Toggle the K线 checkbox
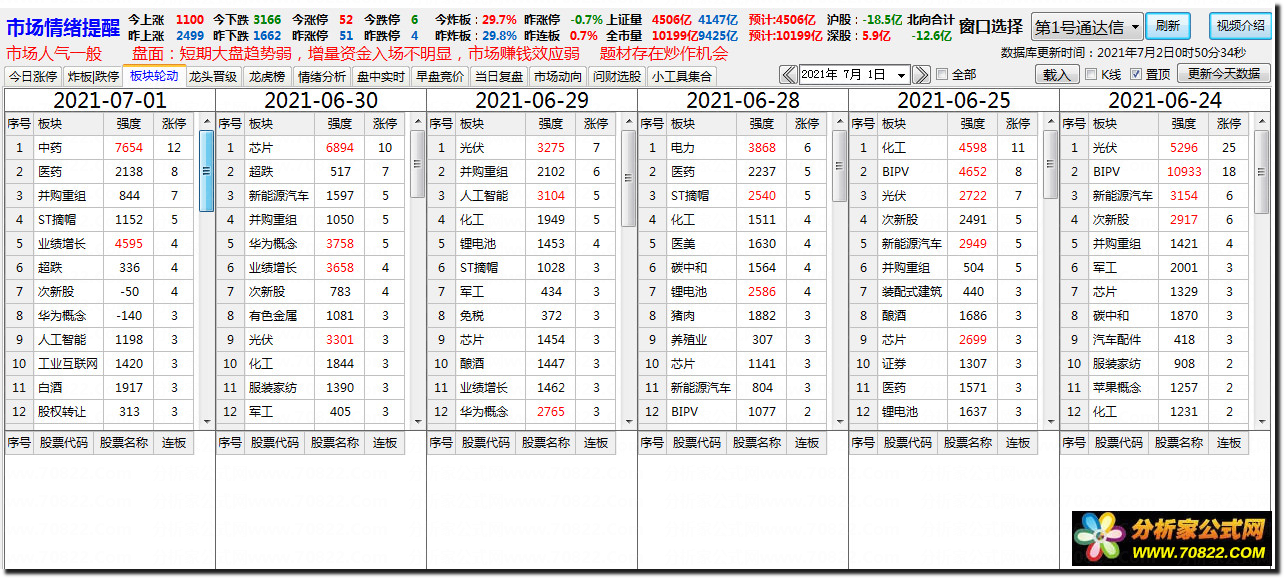Viewport: 1285px width, 578px height. pos(1091,74)
